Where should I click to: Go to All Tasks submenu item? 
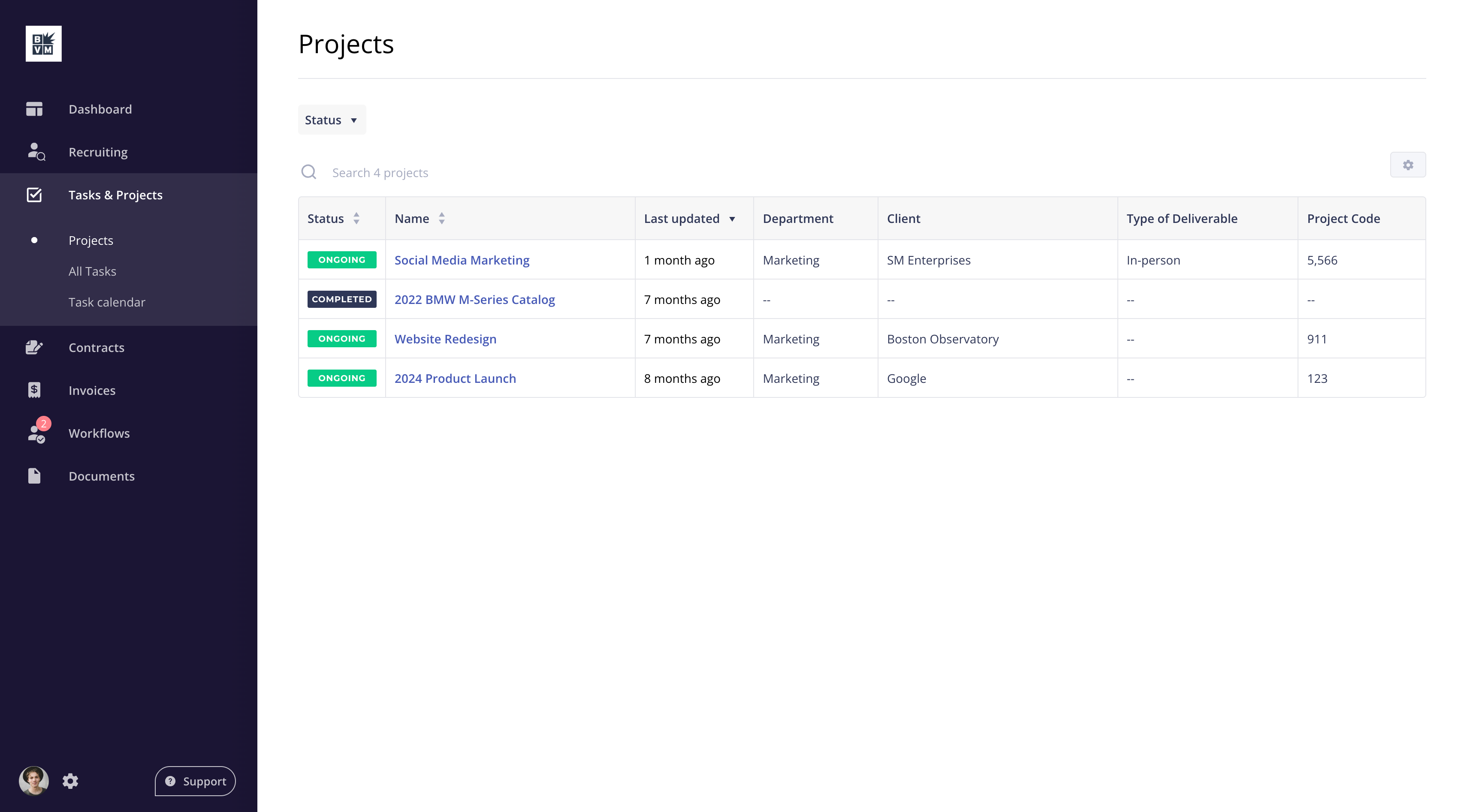click(x=92, y=271)
